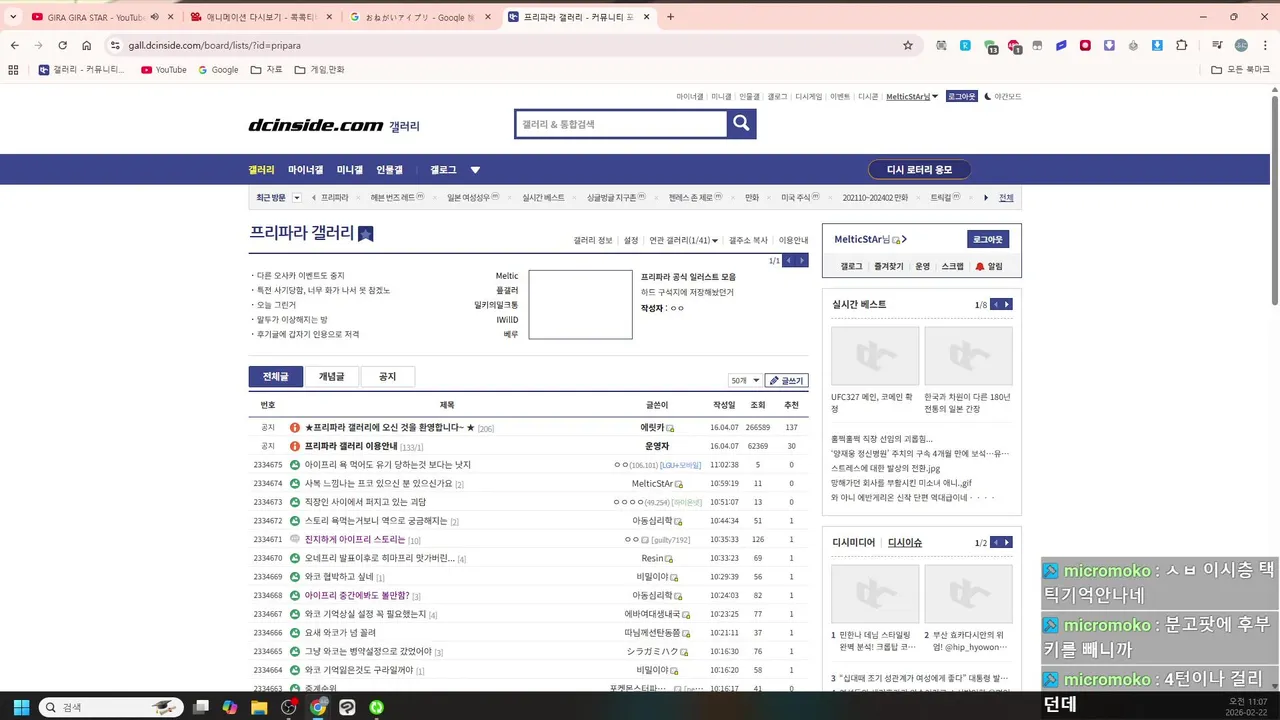Select the 공지 tab

tap(387, 377)
